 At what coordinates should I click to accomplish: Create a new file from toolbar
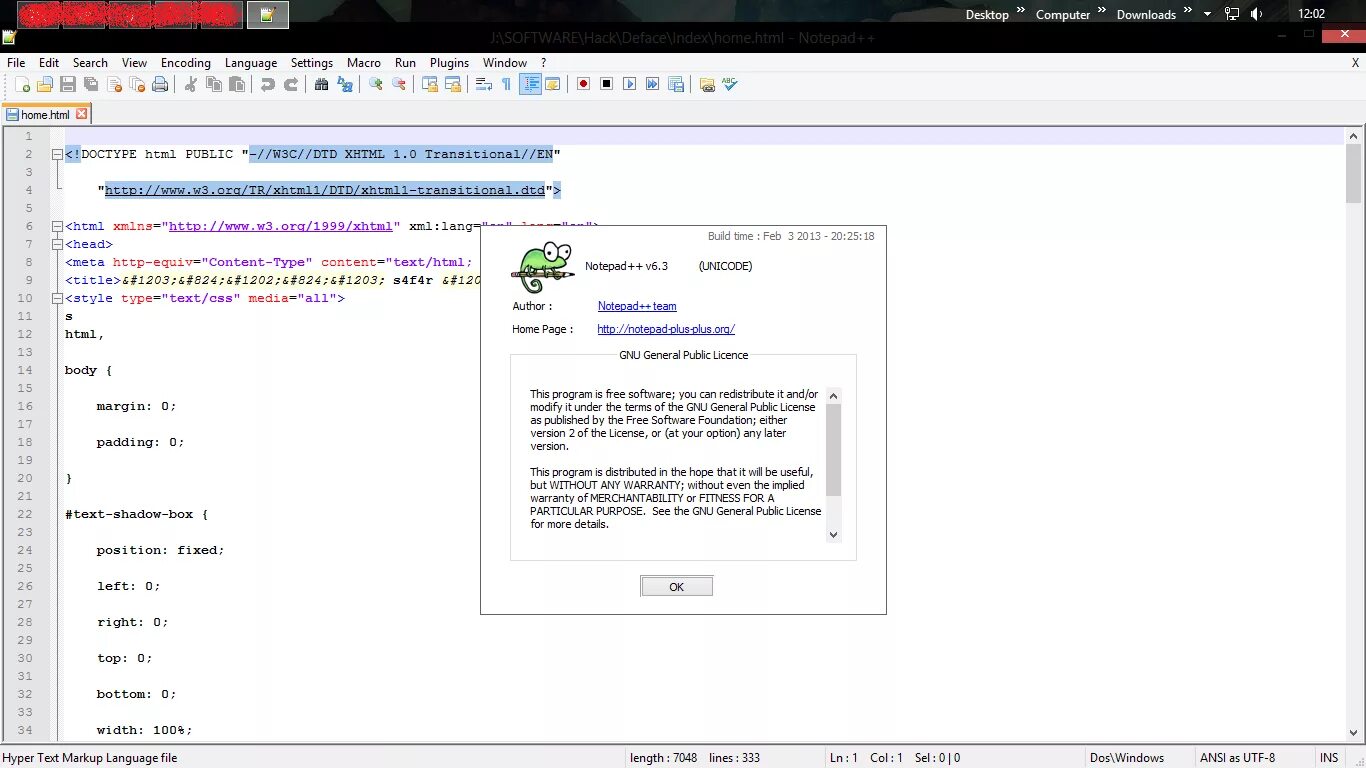point(22,84)
